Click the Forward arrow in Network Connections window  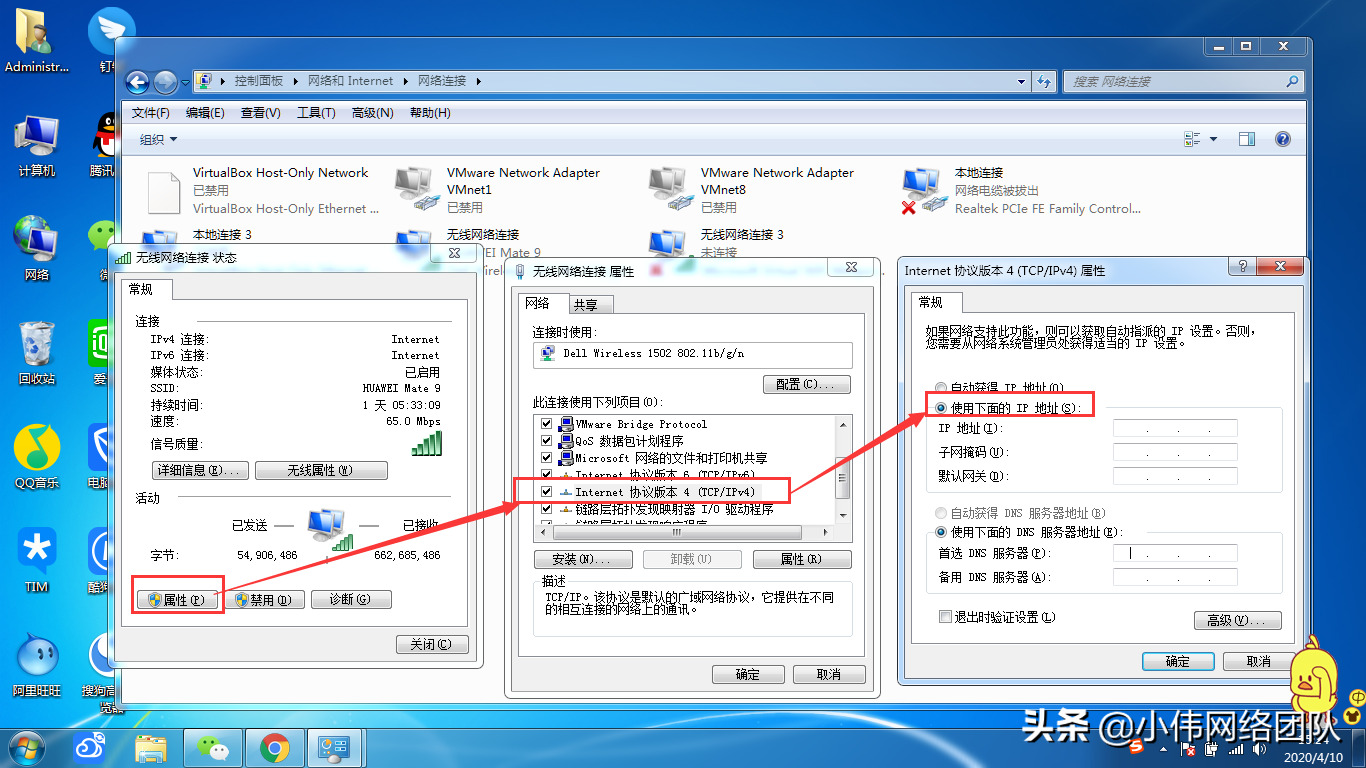[x=165, y=82]
